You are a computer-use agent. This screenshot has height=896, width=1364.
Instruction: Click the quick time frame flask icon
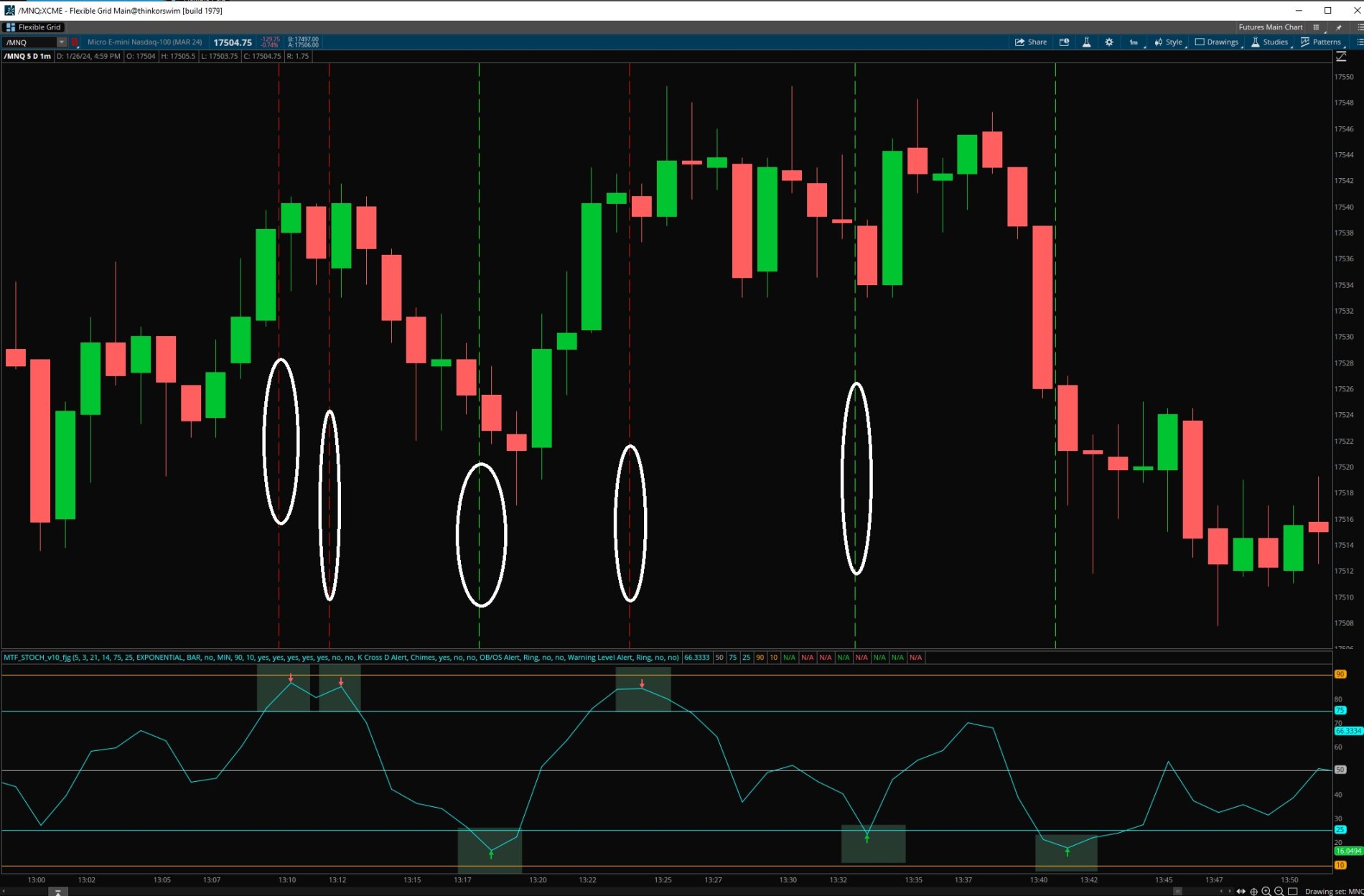(1086, 42)
